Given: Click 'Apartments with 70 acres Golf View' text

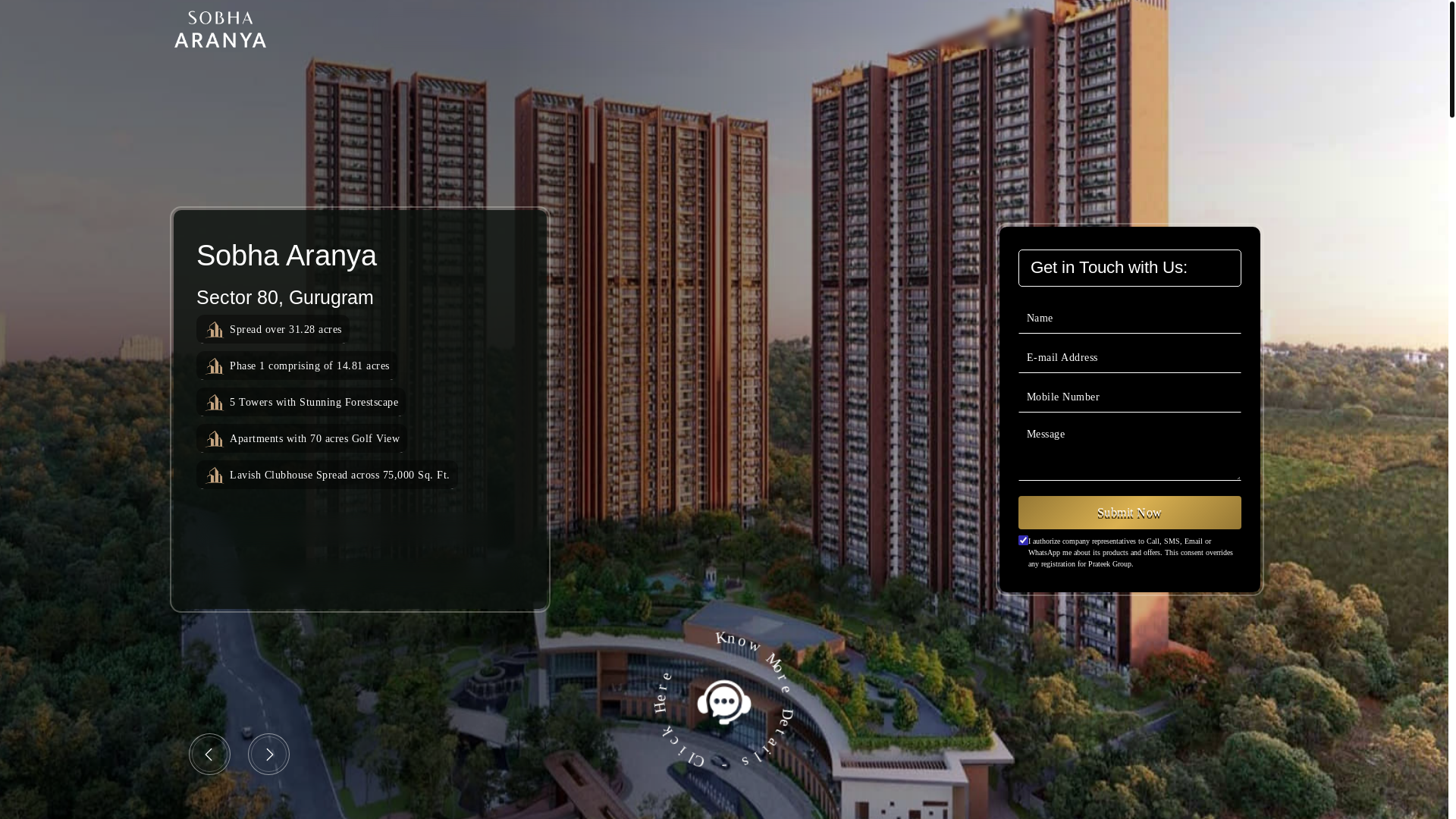Looking at the screenshot, I should (x=315, y=439).
